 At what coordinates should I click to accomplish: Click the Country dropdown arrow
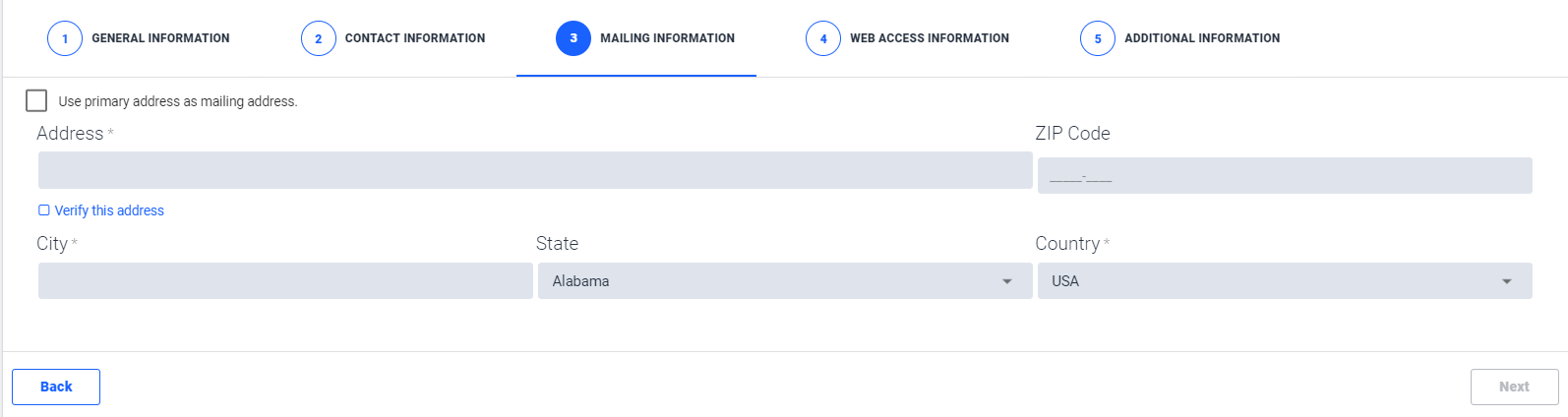coord(1507,282)
